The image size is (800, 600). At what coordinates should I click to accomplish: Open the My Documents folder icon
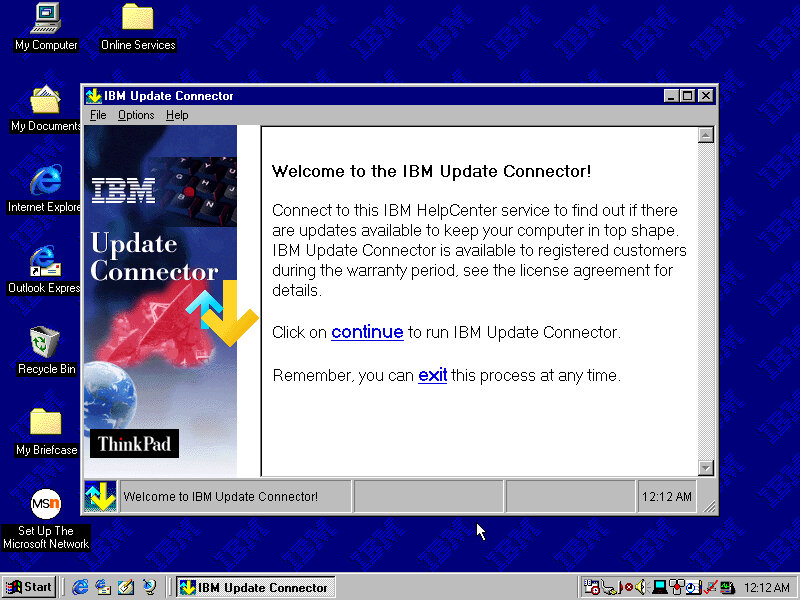pos(45,101)
